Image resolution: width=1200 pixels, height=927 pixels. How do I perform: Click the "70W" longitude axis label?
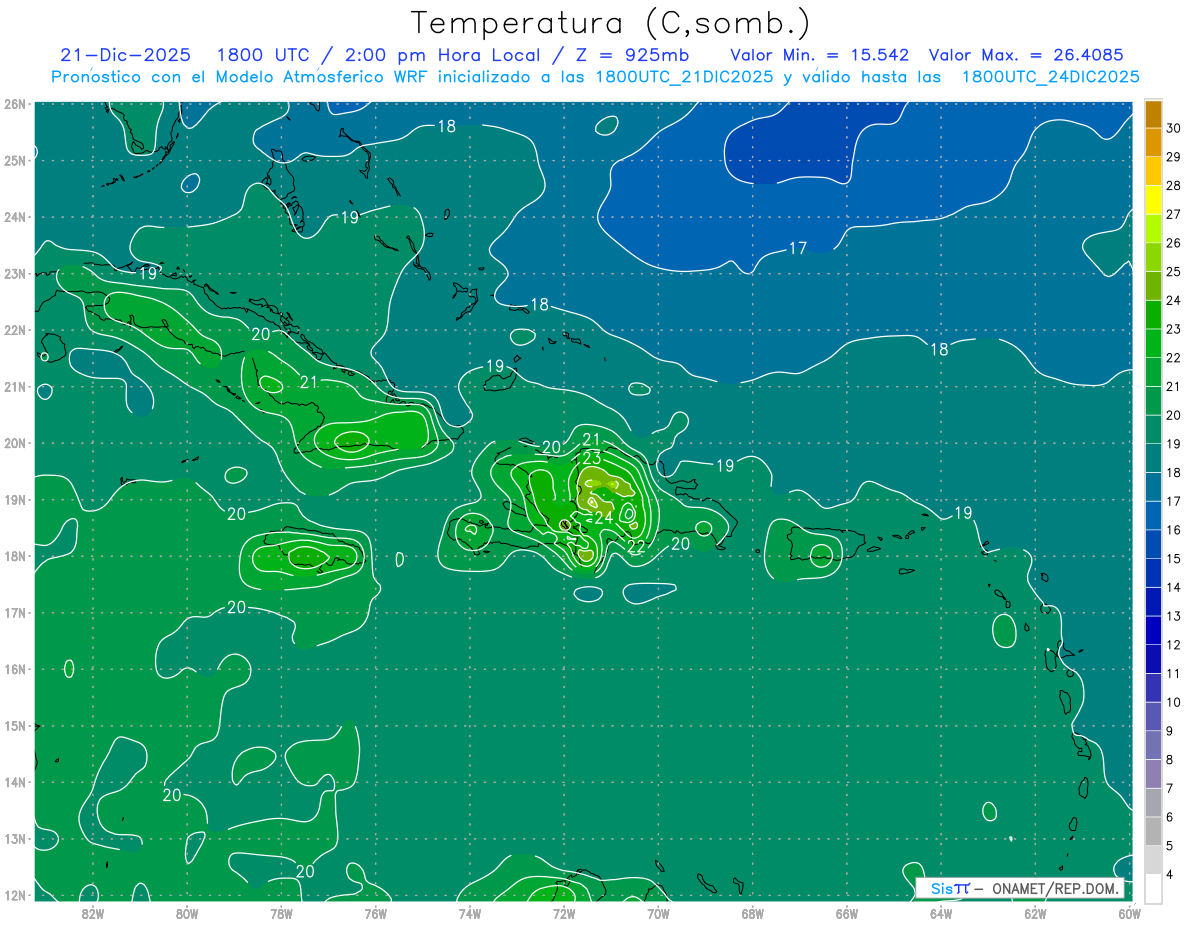pyautogui.click(x=658, y=913)
